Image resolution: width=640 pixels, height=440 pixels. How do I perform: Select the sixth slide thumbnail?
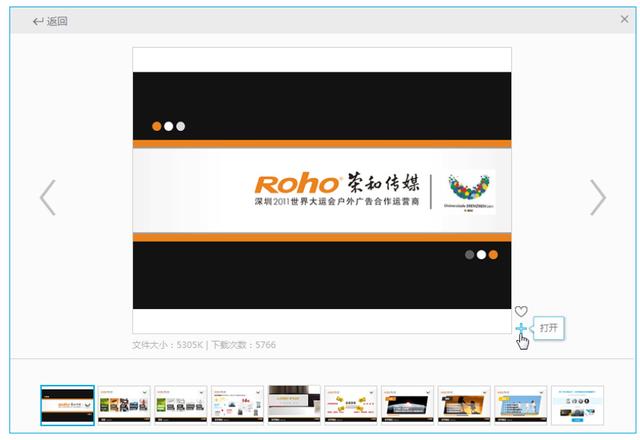point(351,405)
